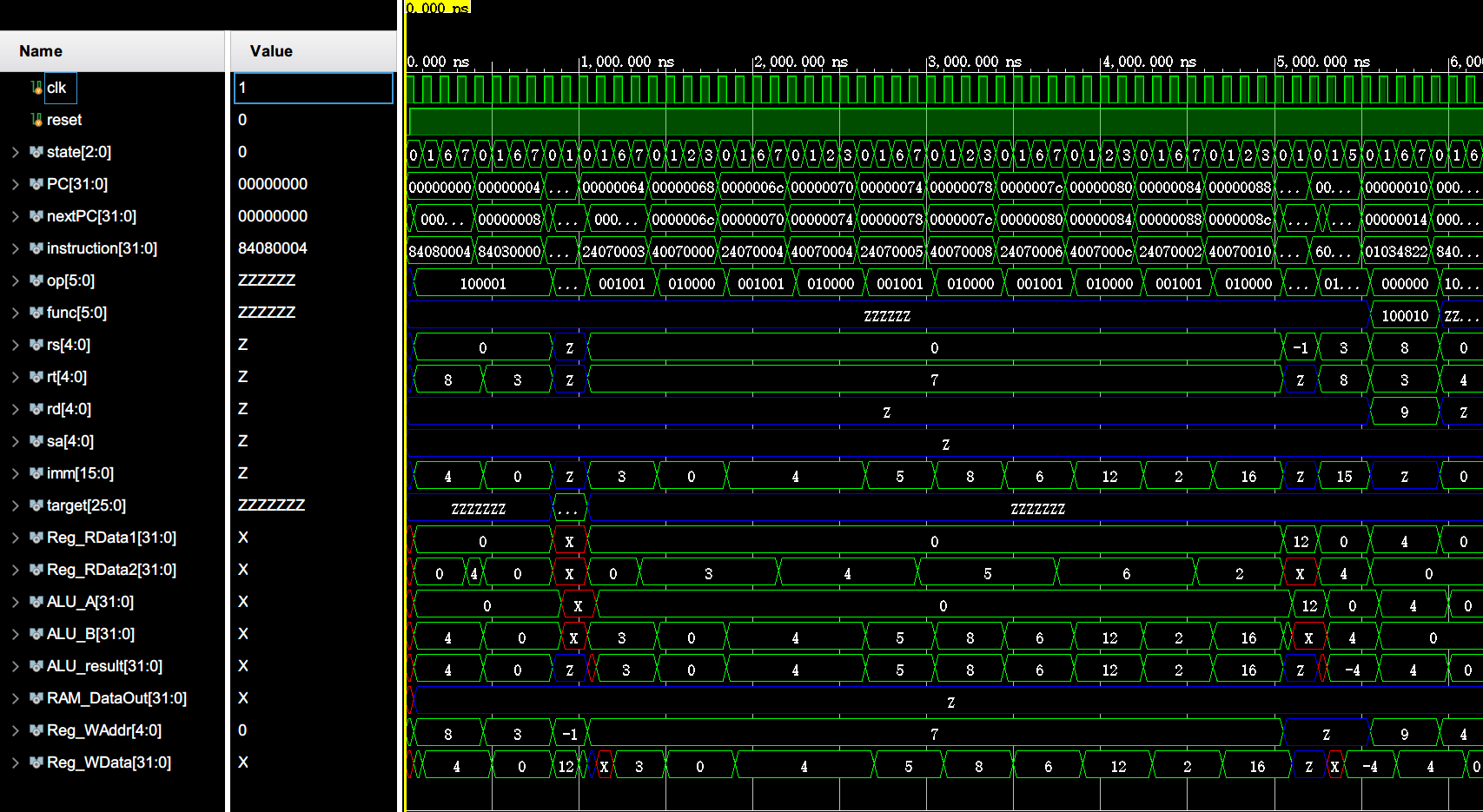The height and width of the screenshot is (812, 1483).
Task: Click the RAM_DataOut[31:0] bus icon
Action: tap(36, 698)
